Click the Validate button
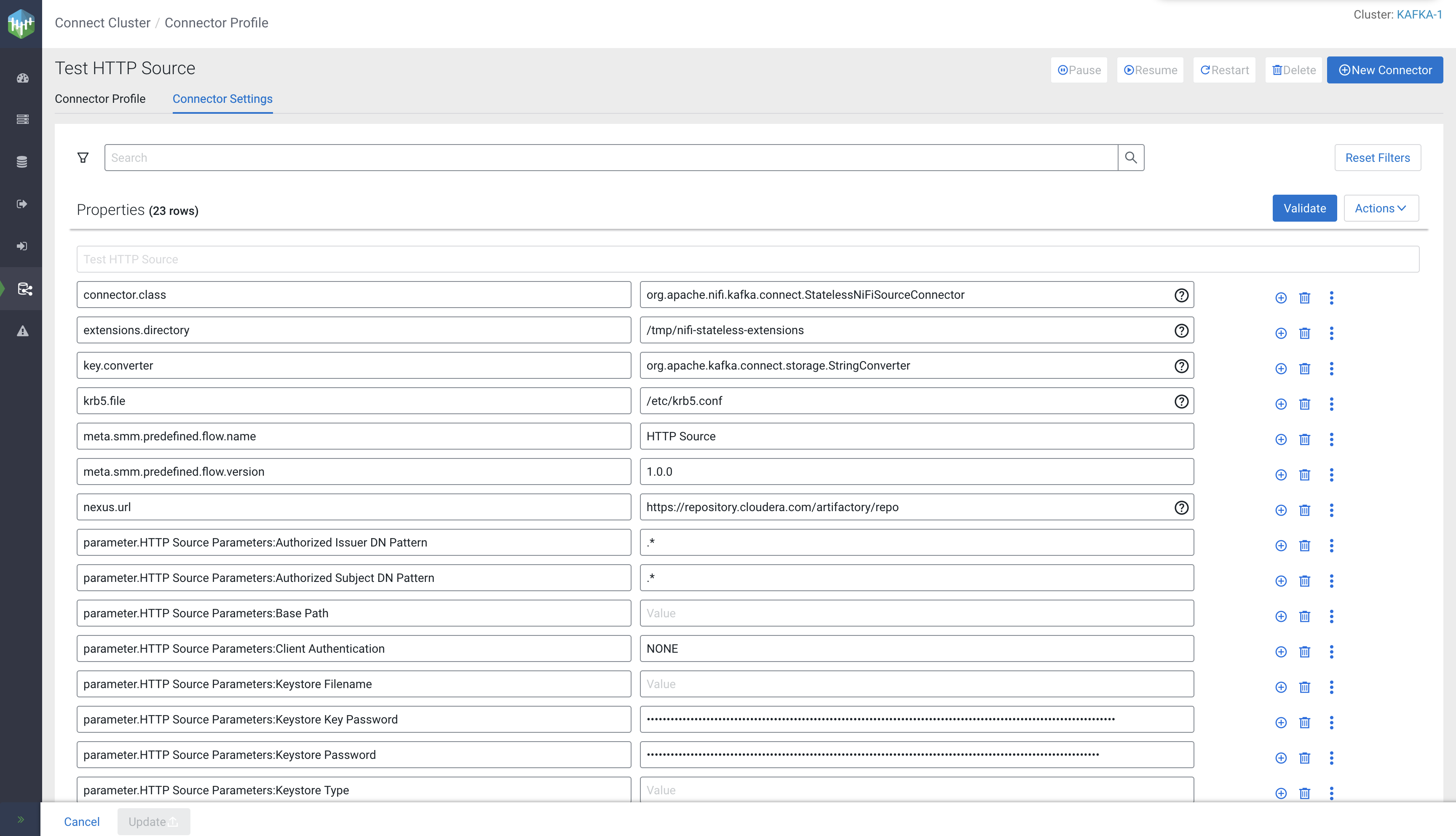The width and height of the screenshot is (1456, 836). [1304, 209]
